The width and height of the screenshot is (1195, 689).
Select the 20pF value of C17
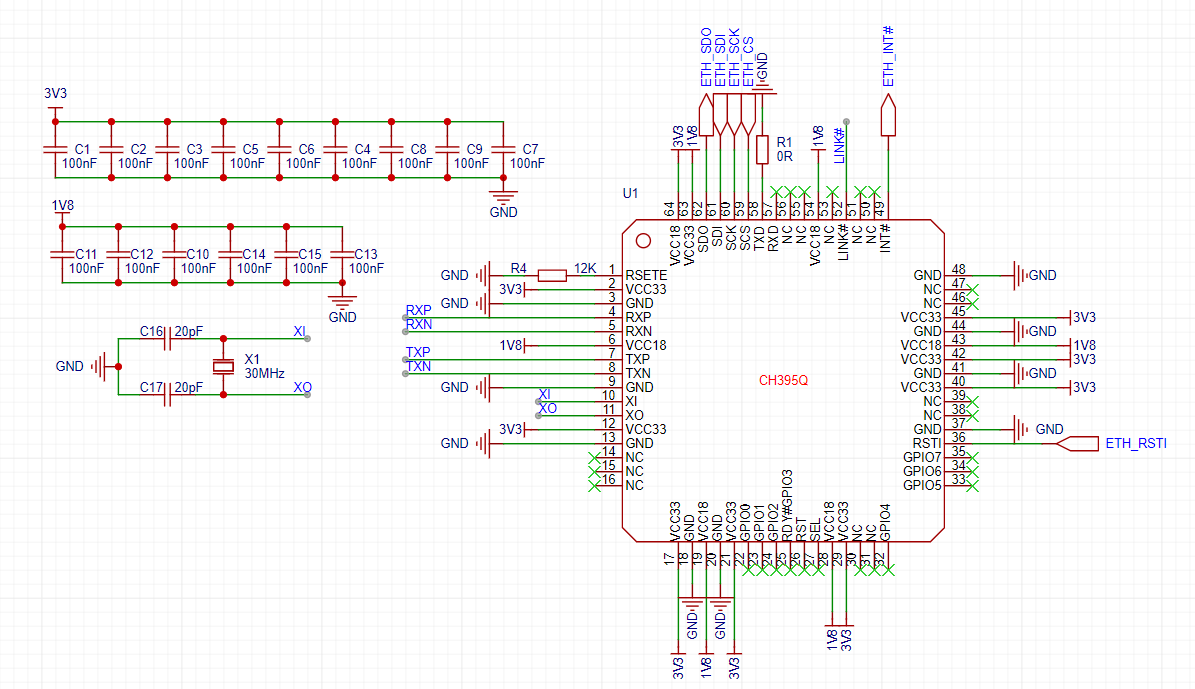(x=188, y=387)
